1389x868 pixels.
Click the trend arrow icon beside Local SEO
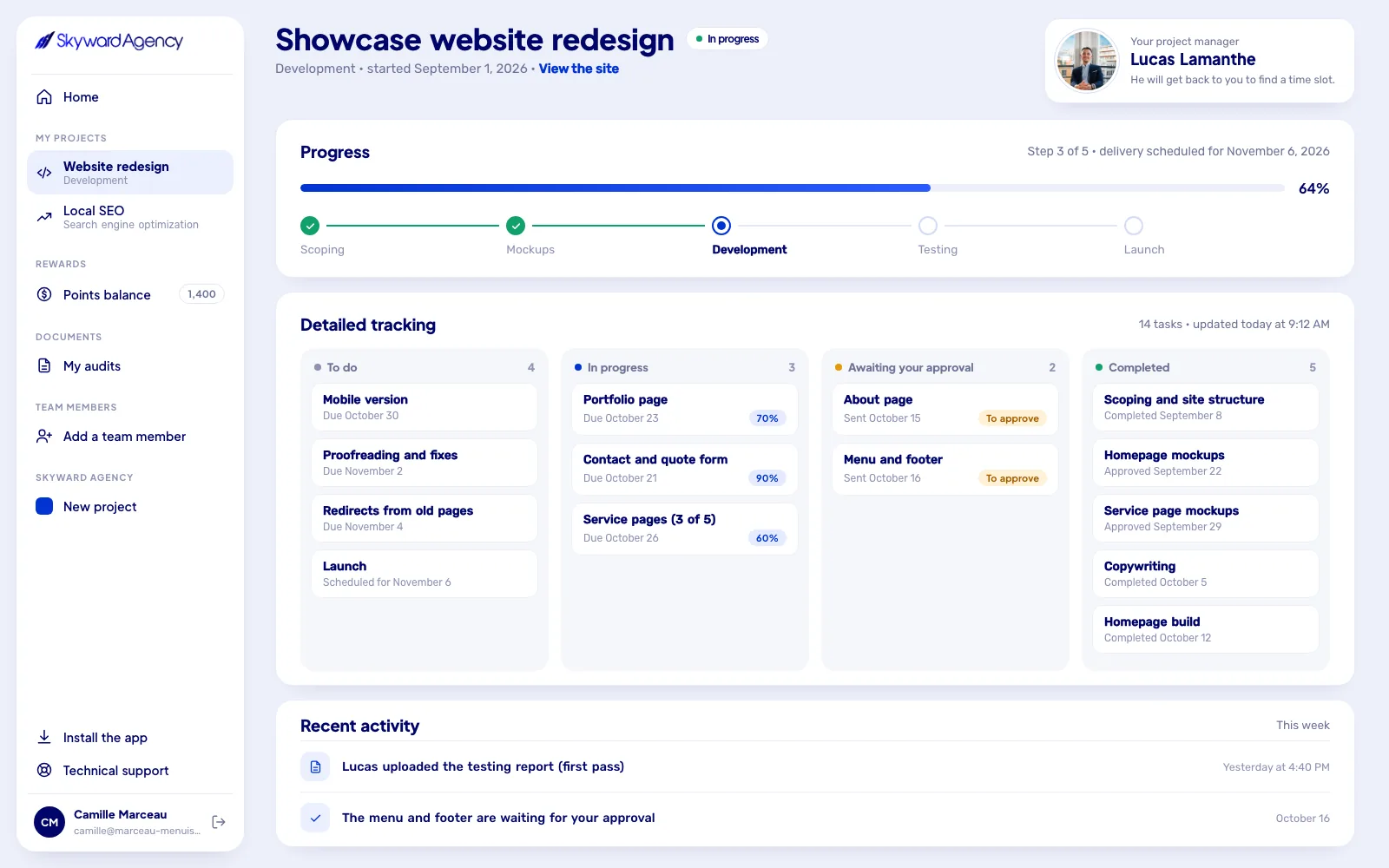[44, 217]
